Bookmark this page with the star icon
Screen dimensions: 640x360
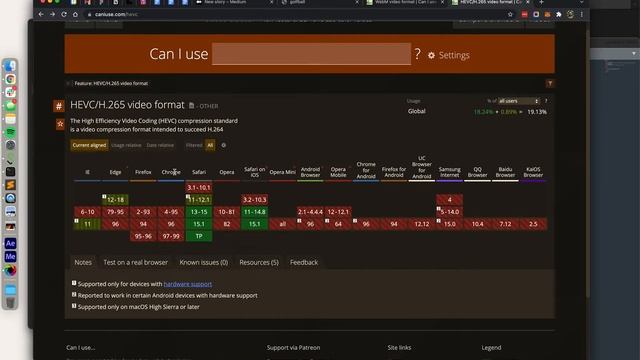(x=510, y=14)
